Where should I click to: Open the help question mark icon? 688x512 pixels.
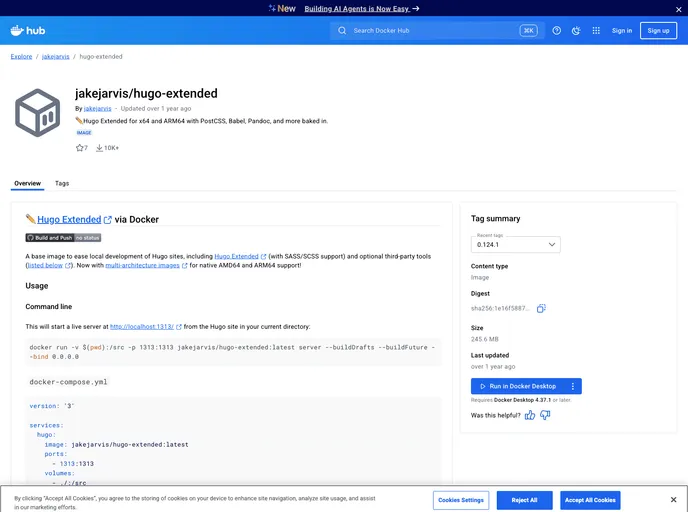click(556, 31)
